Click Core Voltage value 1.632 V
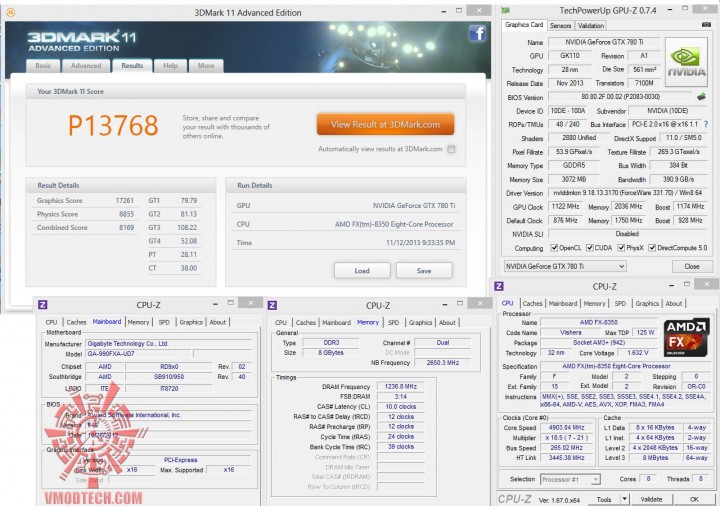 pyautogui.click(x=638, y=353)
